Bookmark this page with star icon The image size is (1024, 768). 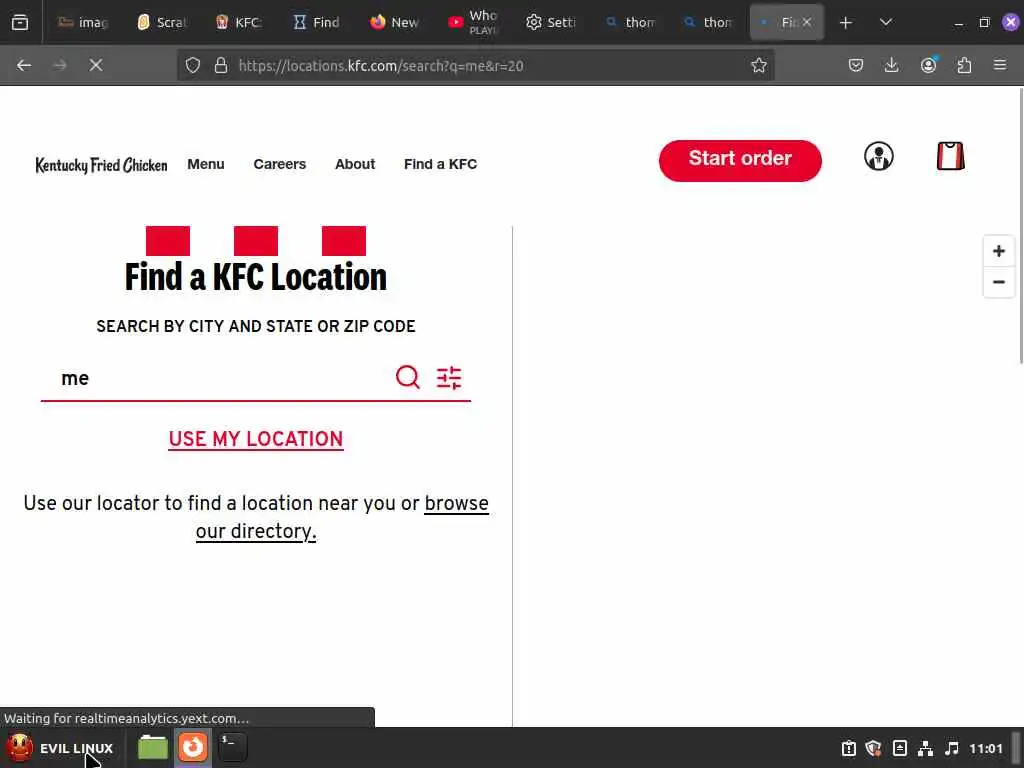pyautogui.click(x=758, y=65)
